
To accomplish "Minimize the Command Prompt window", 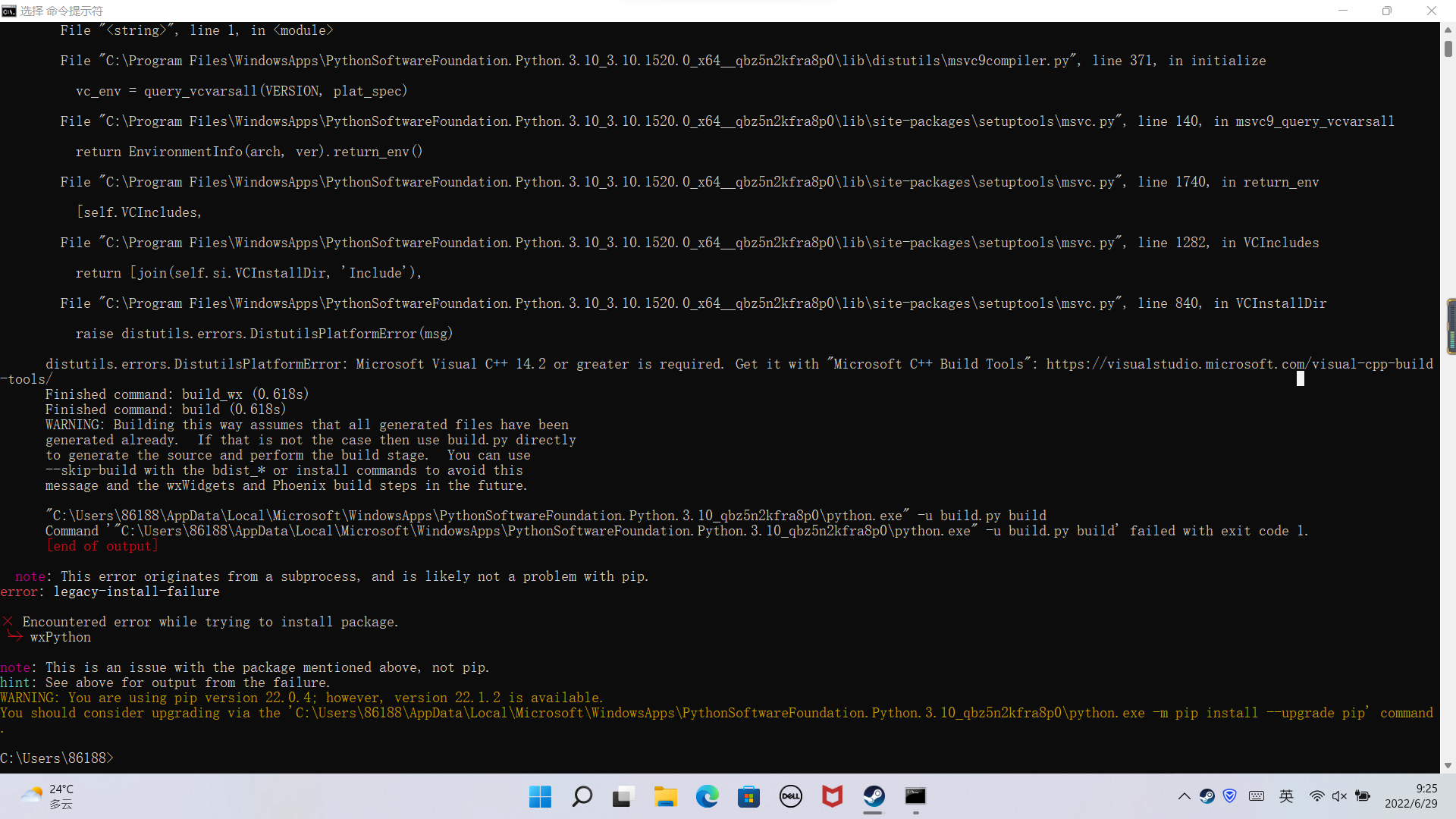I will click(x=1343, y=11).
